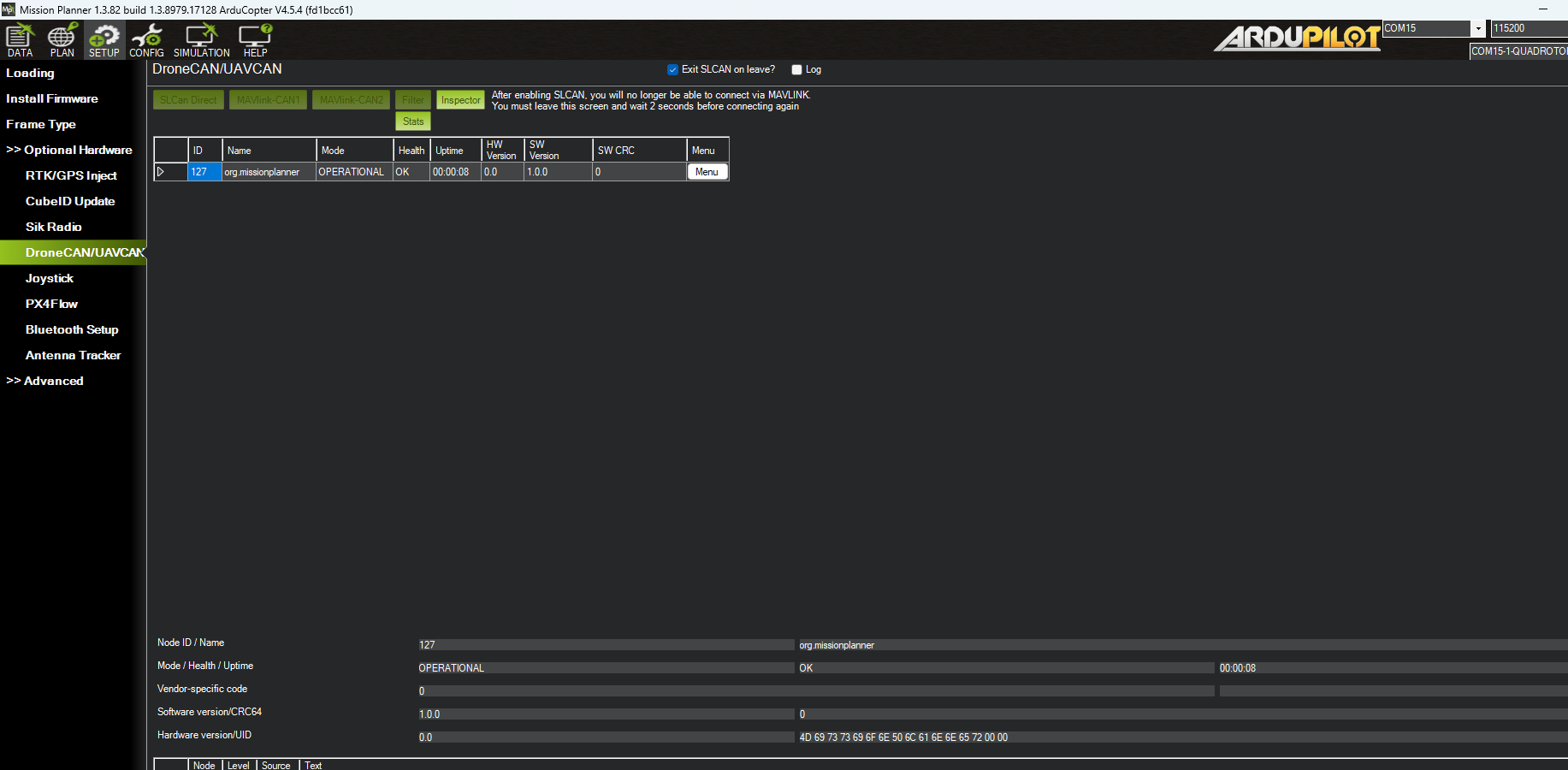The image size is (1568, 770).
Task: Open Sik Radio setup page
Action: click(54, 227)
